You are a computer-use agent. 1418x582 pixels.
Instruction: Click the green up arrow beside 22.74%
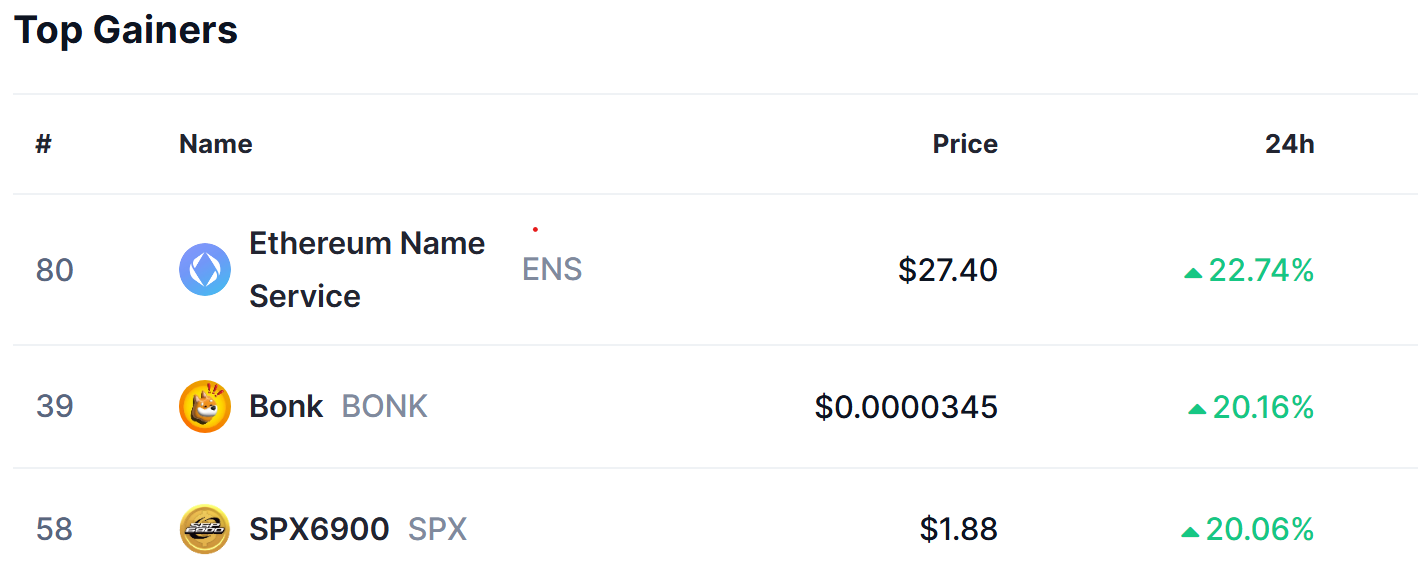pyautogui.click(x=1193, y=272)
